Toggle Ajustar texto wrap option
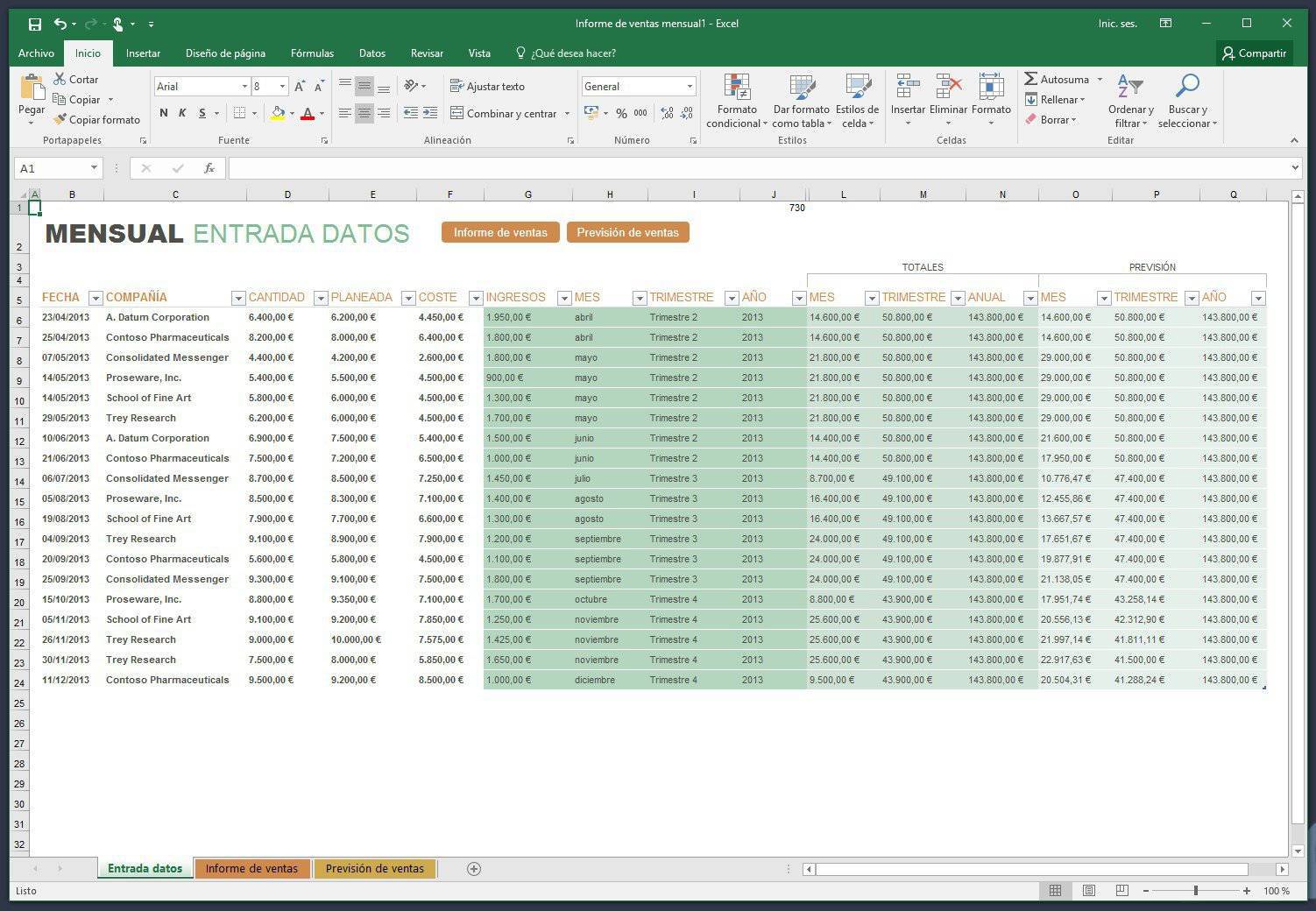1316x911 pixels. (x=487, y=86)
